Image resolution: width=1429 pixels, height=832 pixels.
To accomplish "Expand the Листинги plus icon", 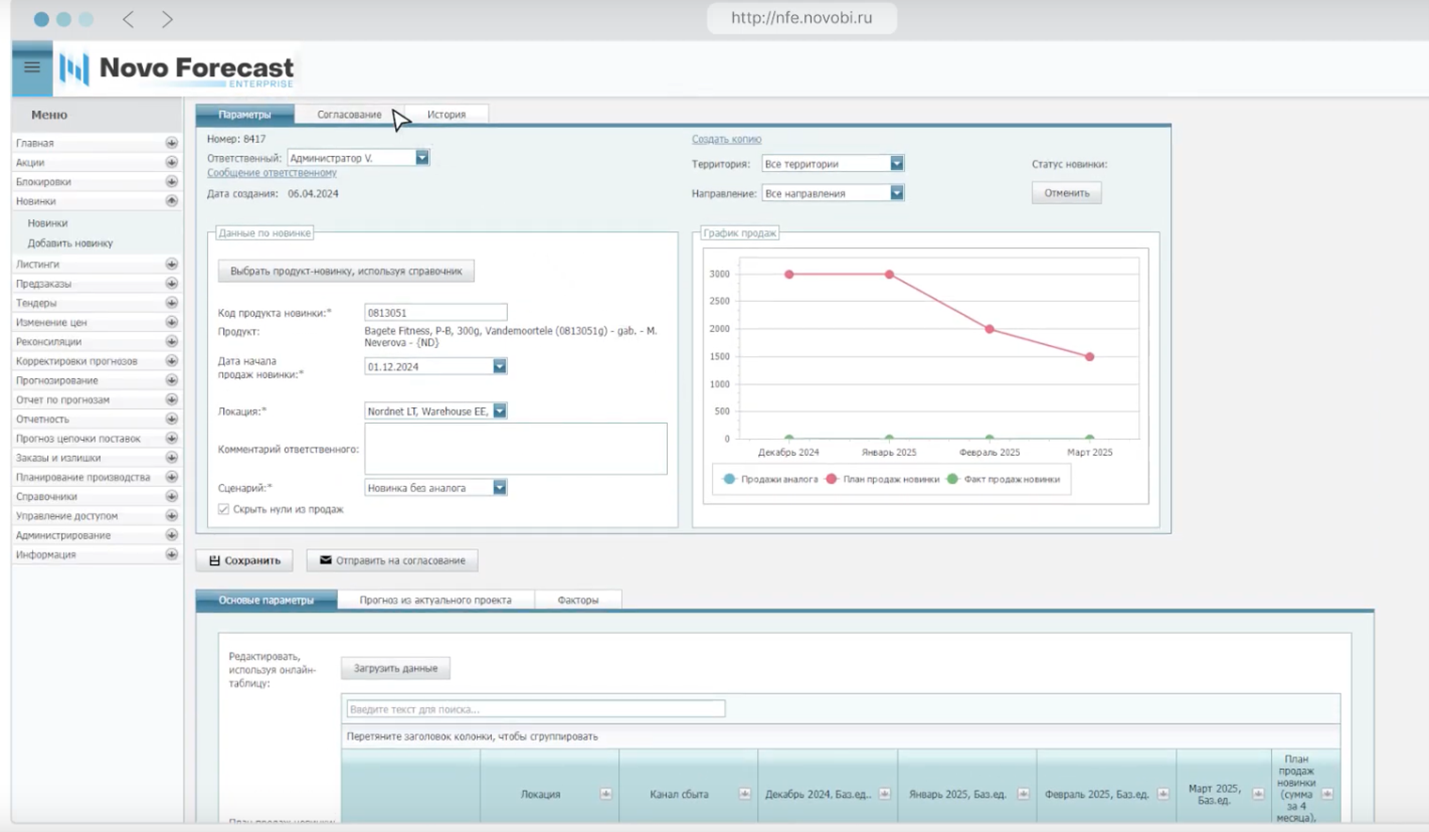I will tap(171, 264).
